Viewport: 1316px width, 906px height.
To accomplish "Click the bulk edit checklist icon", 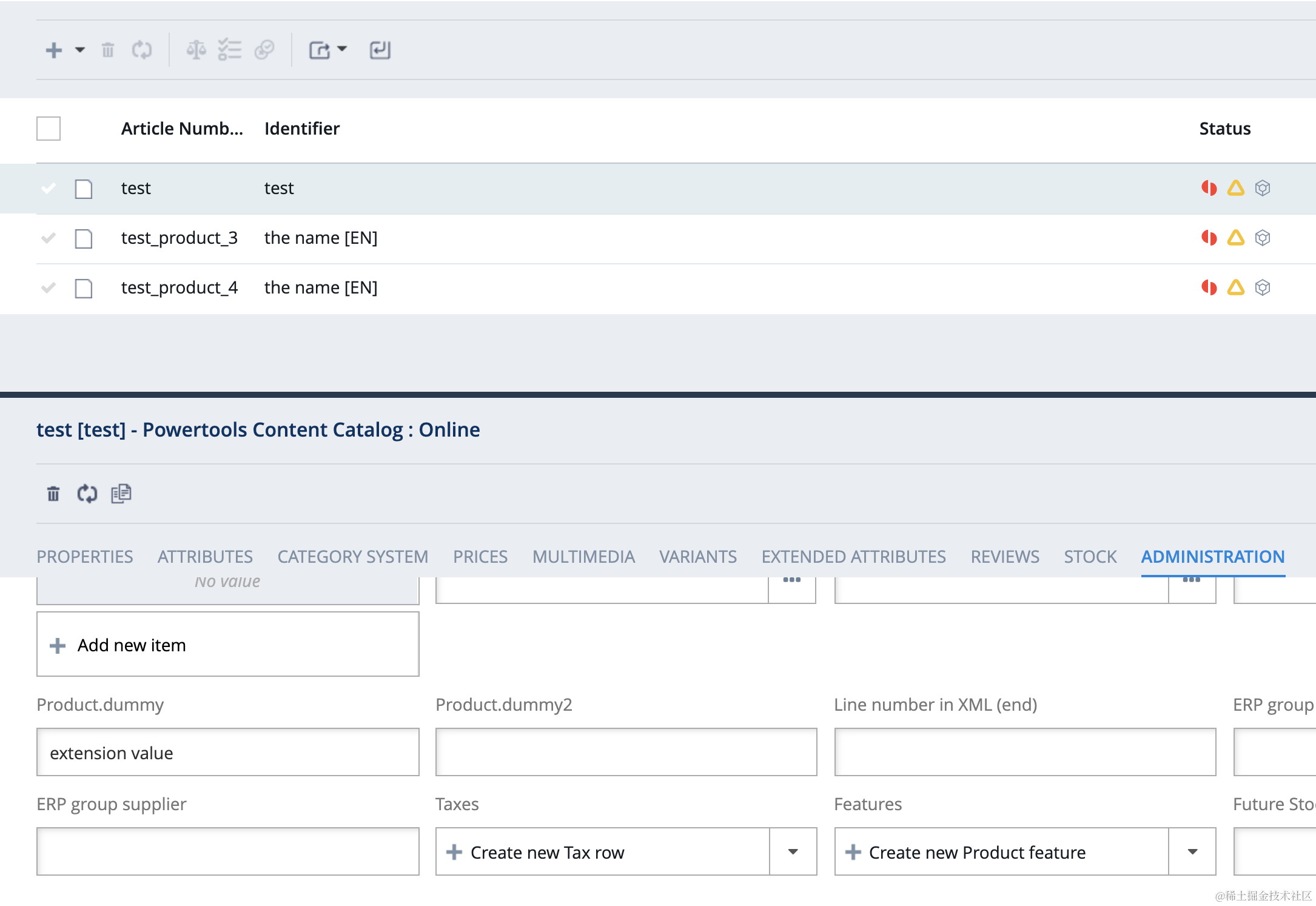I will click(230, 50).
